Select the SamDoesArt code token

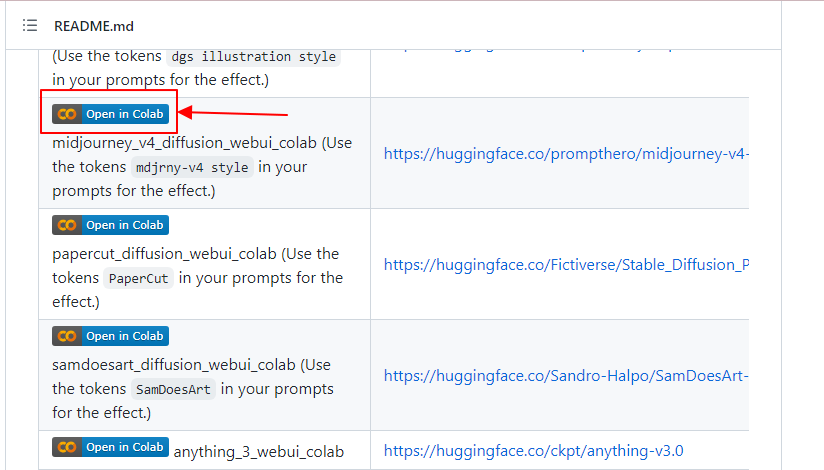[173, 390]
